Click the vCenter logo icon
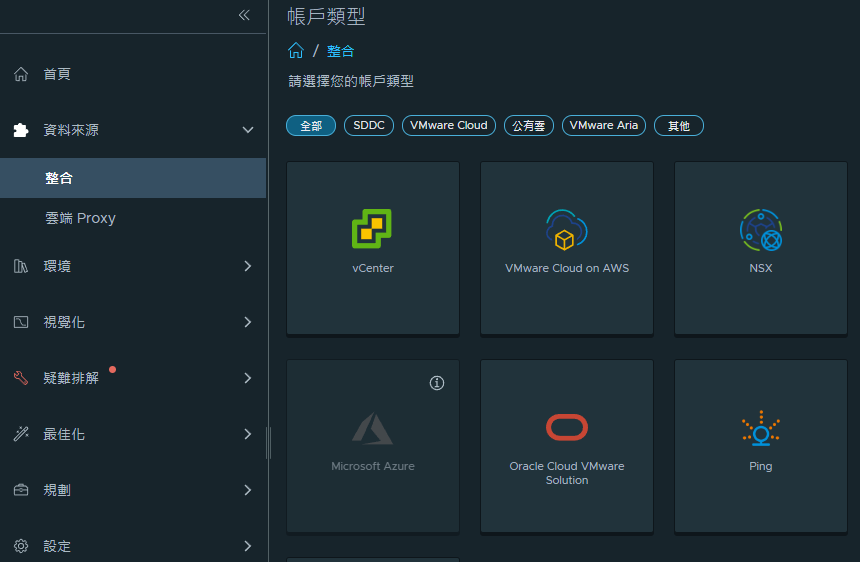The image size is (860, 562). point(372,229)
